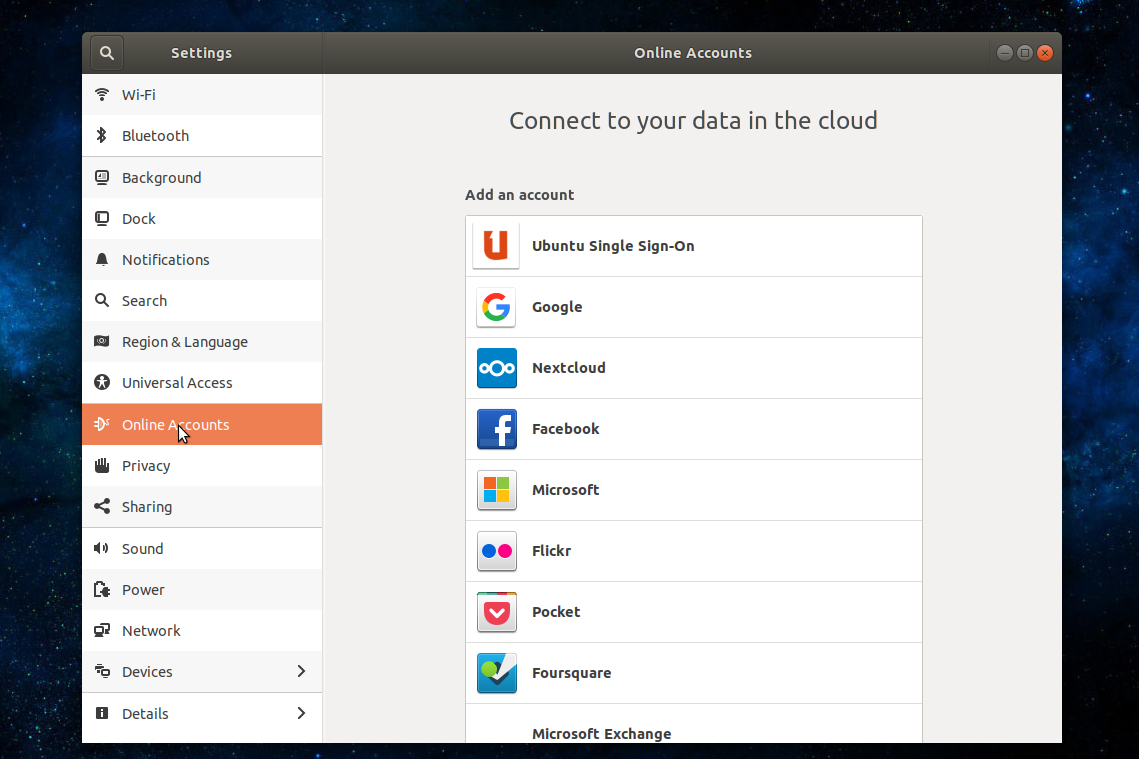Click the Devices icon in sidebar
The height and width of the screenshot is (759, 1139).
click(x=102, y=671)
